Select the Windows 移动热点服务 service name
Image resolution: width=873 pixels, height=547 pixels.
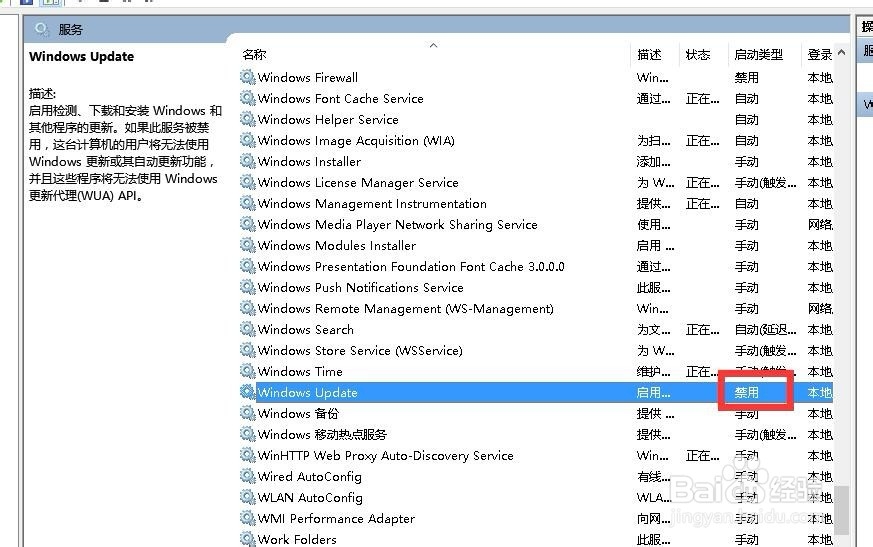click(x=322, y=434)
